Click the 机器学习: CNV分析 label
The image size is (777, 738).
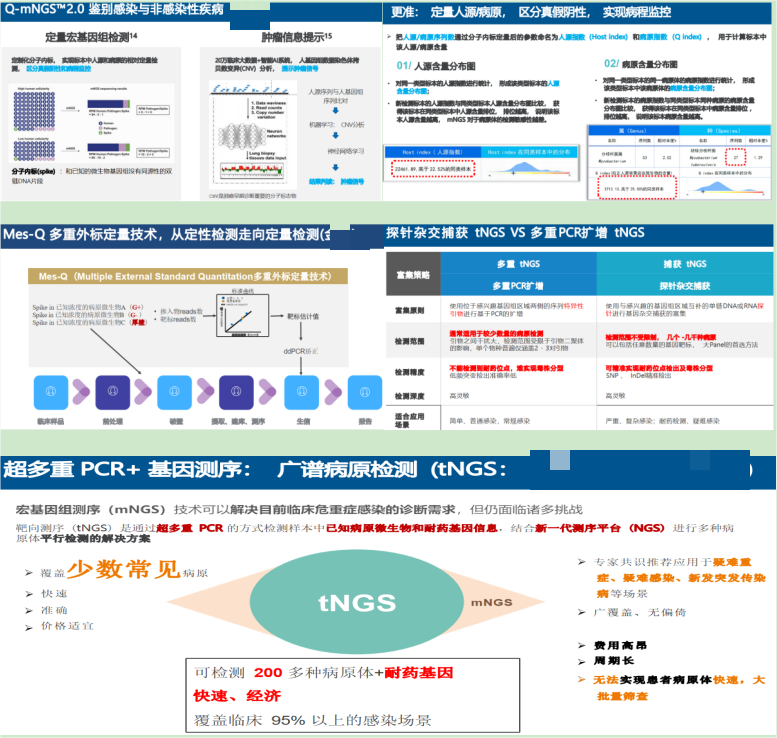336,124
